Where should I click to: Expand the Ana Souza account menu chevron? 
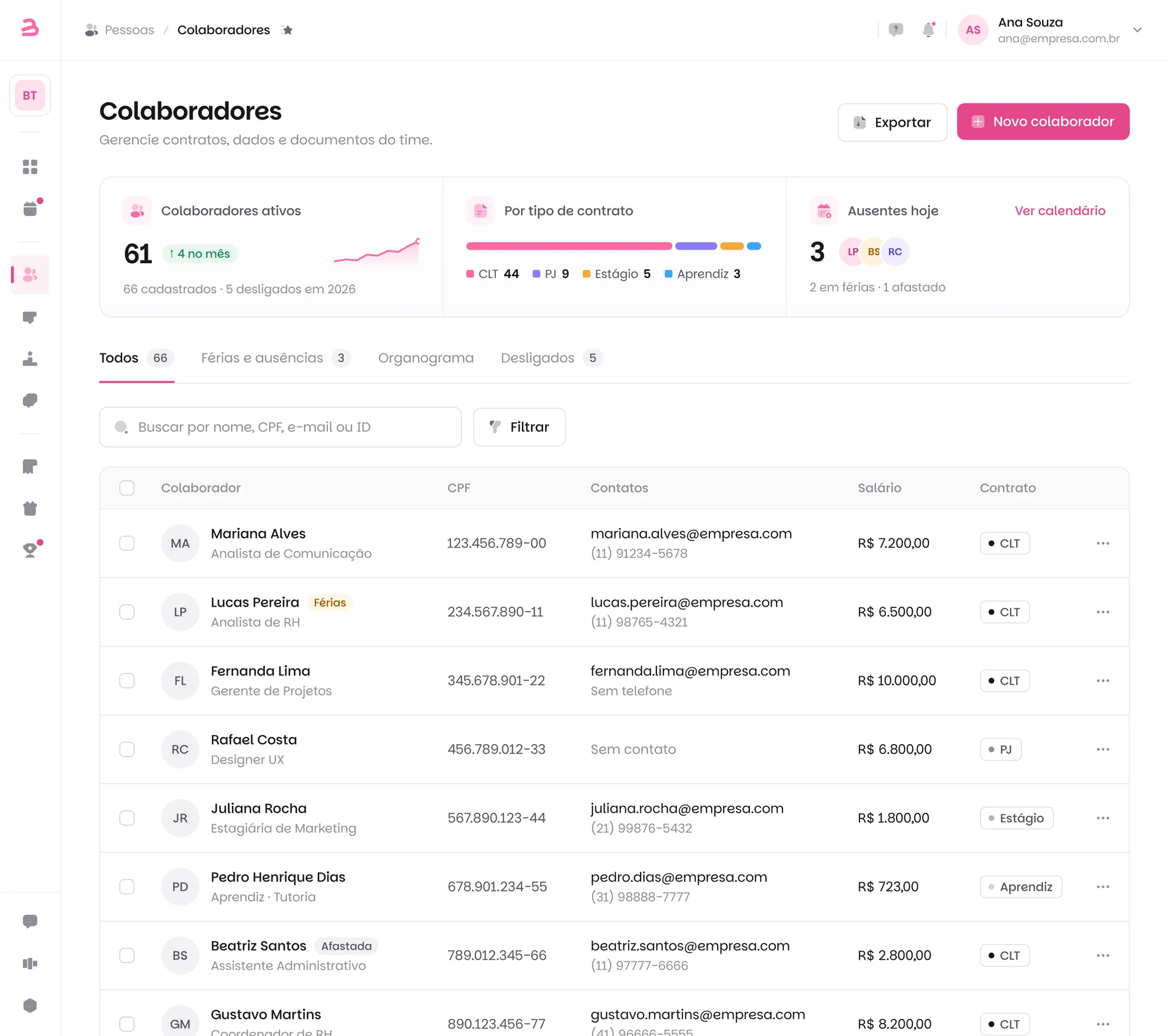tap(1137, 30)
